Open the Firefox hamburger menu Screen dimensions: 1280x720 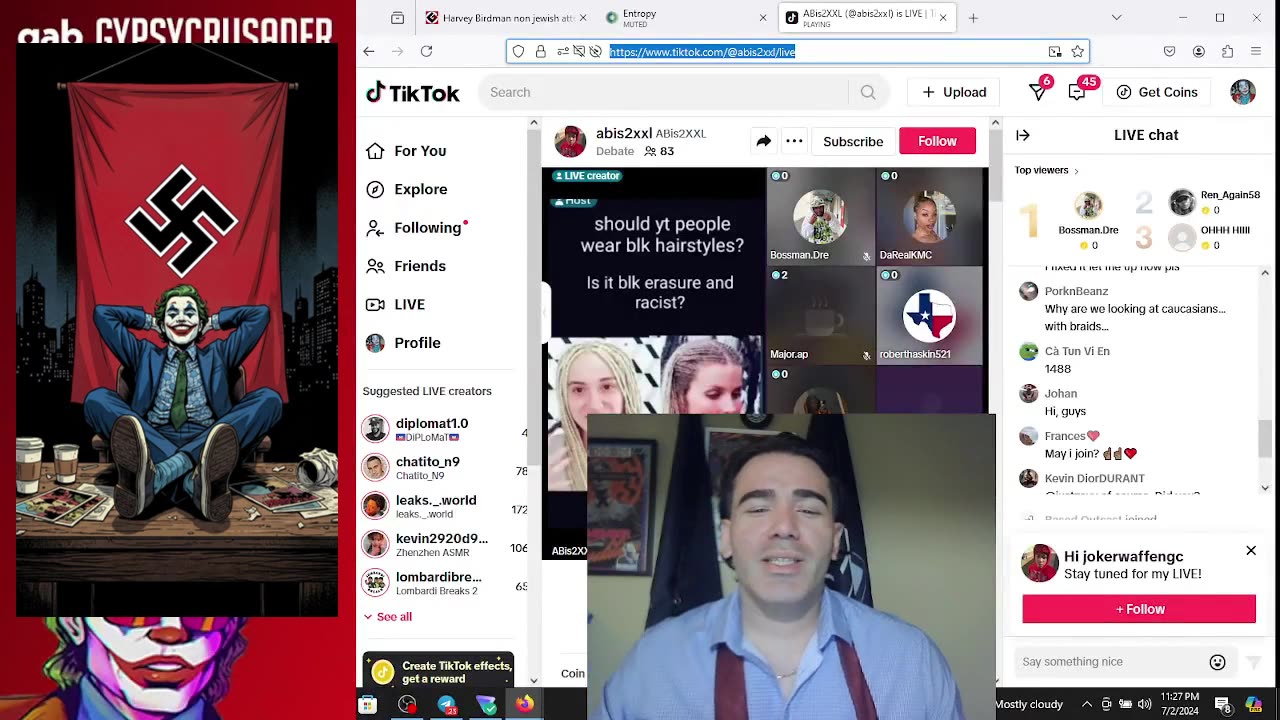tap(1256, 52)
